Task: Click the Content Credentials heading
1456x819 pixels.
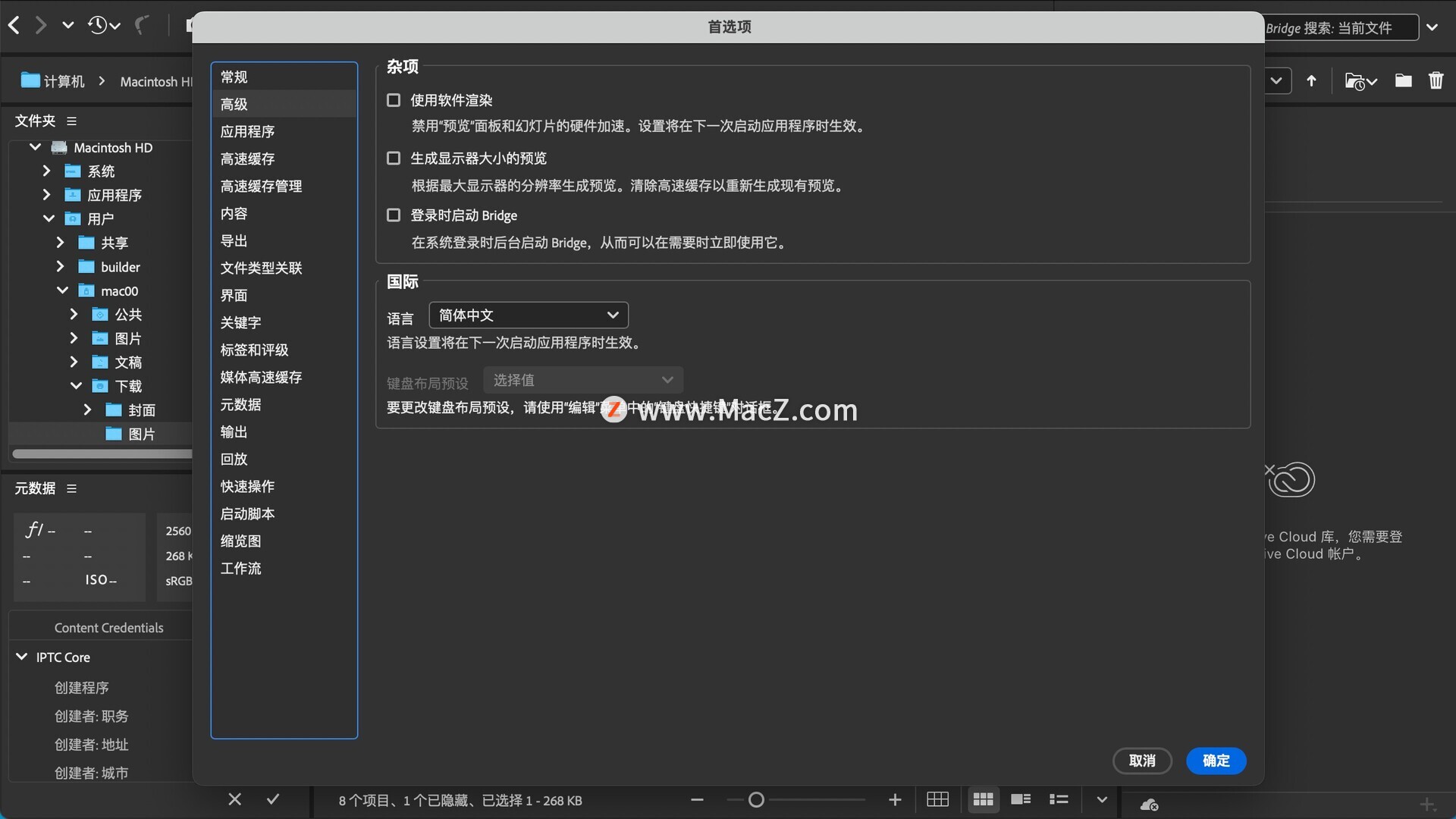Action: pyautogui.click(x=108, y=628)
